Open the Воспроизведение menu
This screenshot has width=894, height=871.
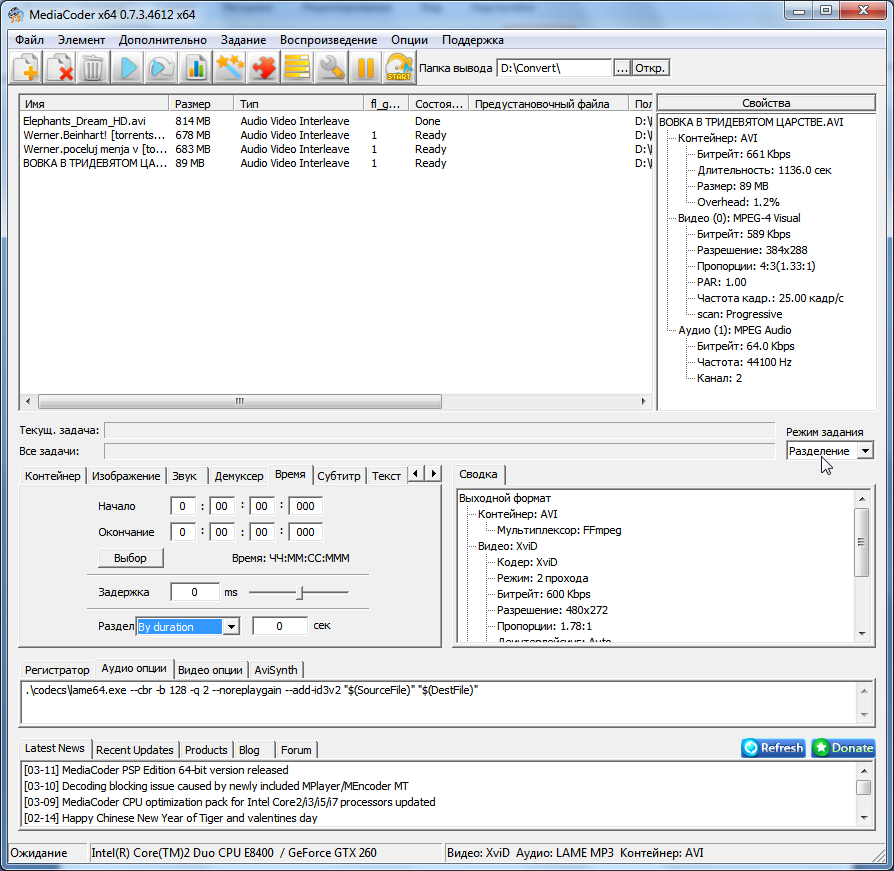click(328, 40)
